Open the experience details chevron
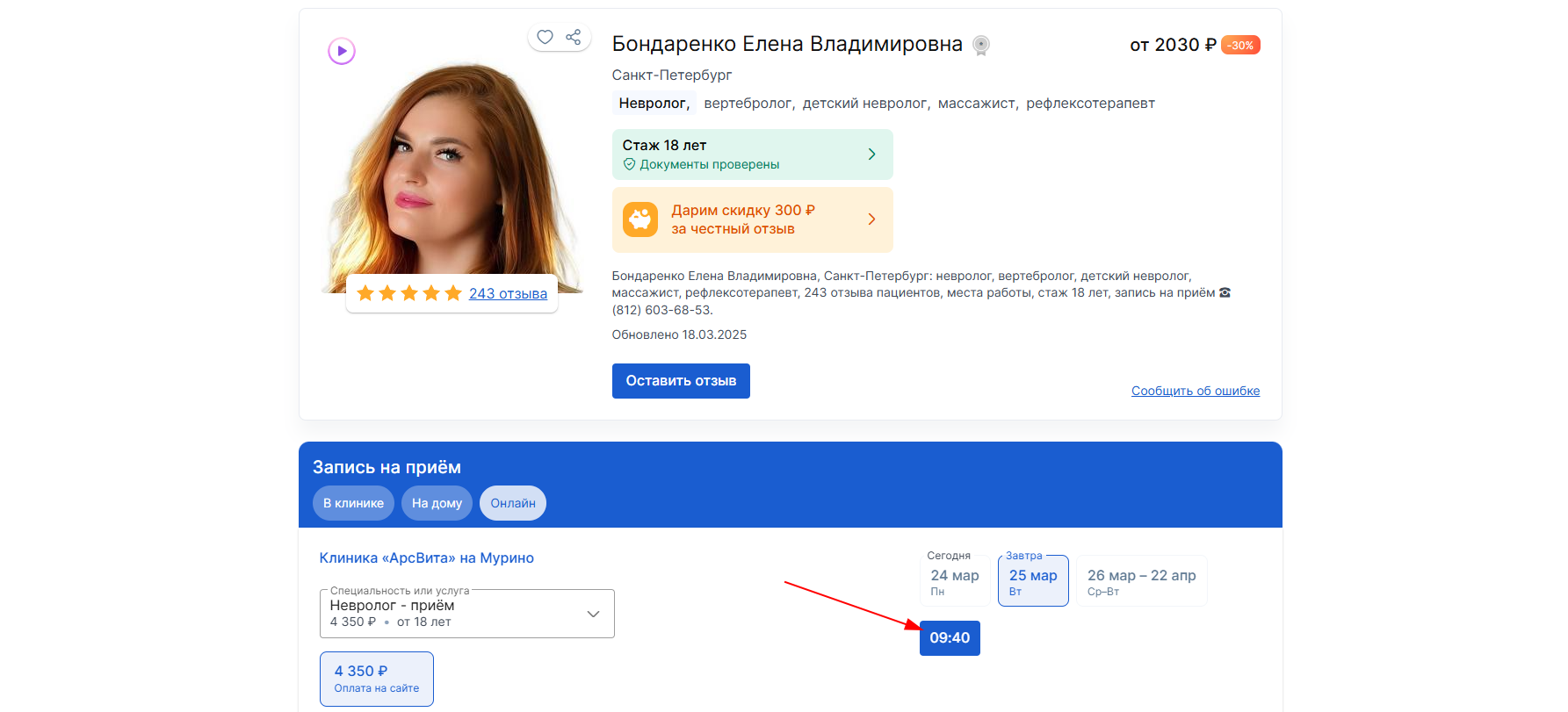 pos(871,155)
